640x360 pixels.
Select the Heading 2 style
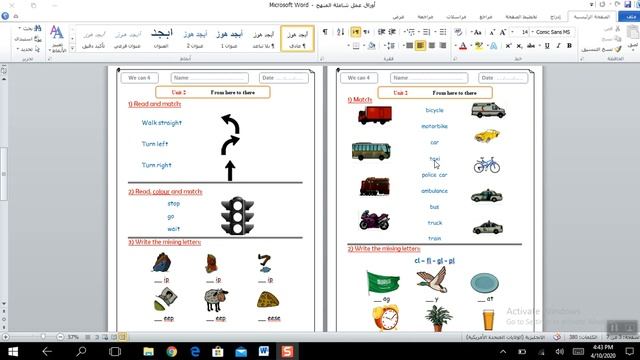tap(195, 38)
